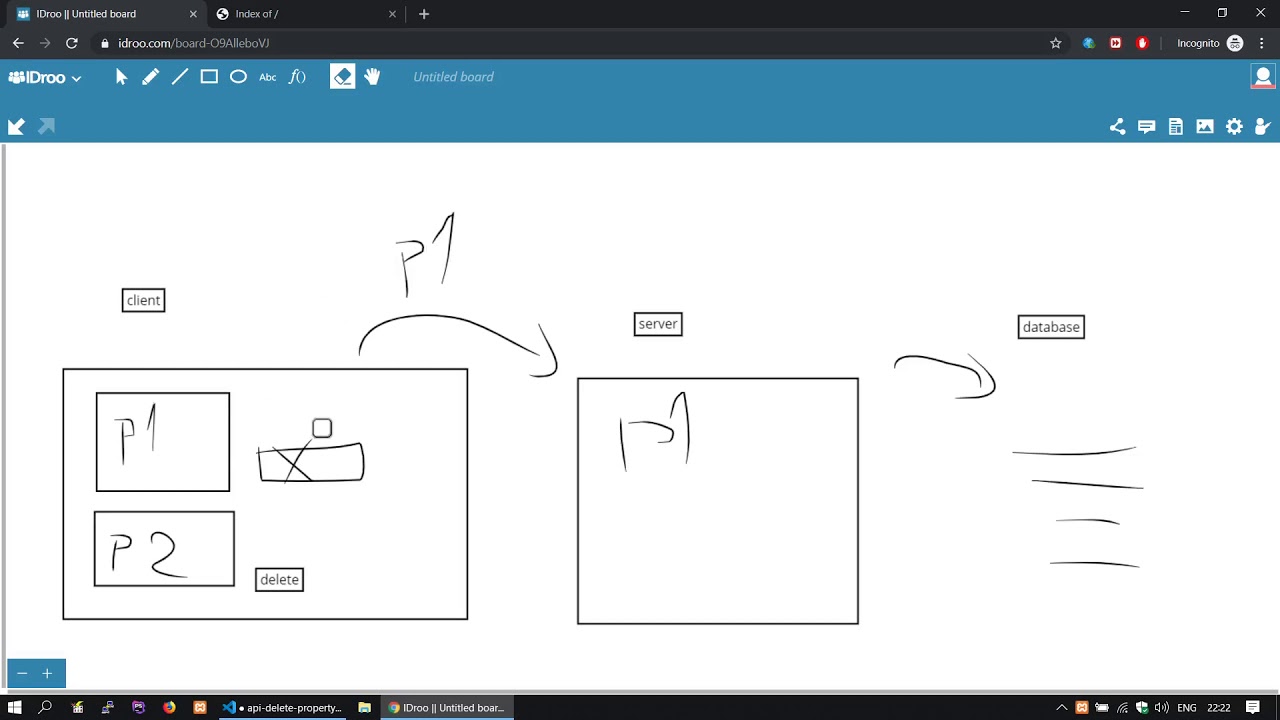
Task: Select the eraser tool
Action: tap(343, 77)
